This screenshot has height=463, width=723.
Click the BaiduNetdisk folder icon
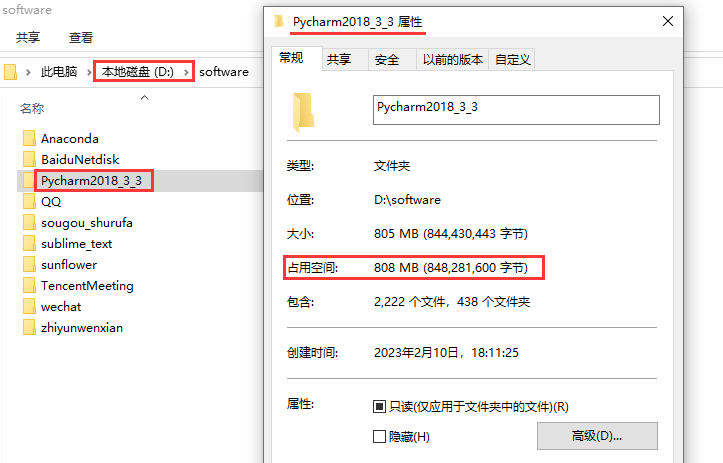[x=29, y=160]
